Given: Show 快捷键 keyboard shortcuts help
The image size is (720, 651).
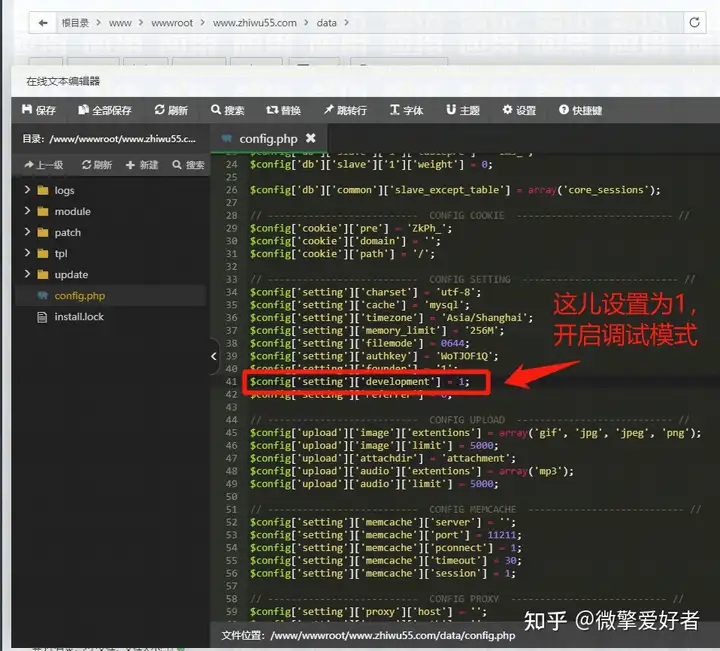Looking at the screenshot, I should pos(580,110).
